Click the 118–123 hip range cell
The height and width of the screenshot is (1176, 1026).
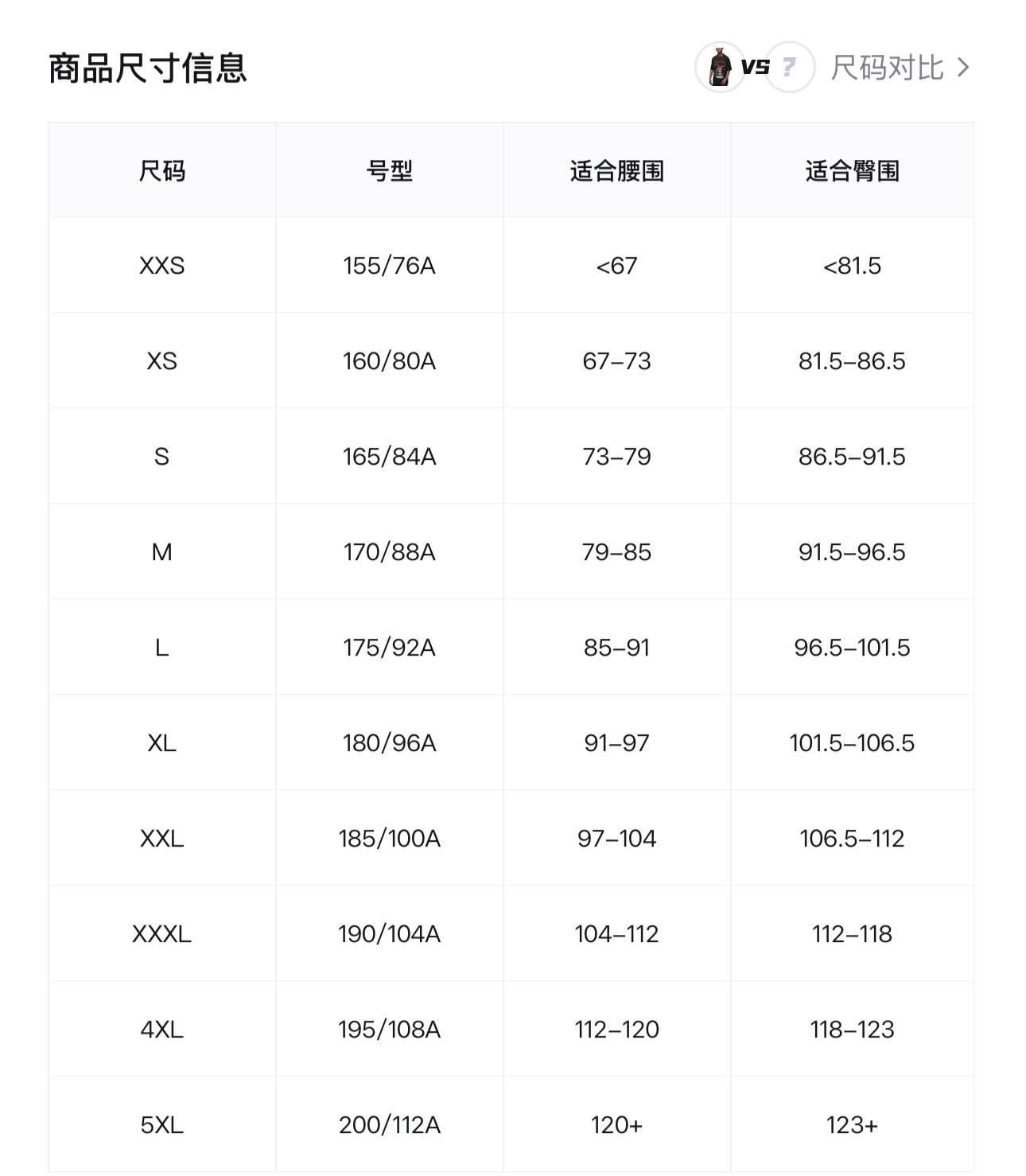[x=853, y=1029]
